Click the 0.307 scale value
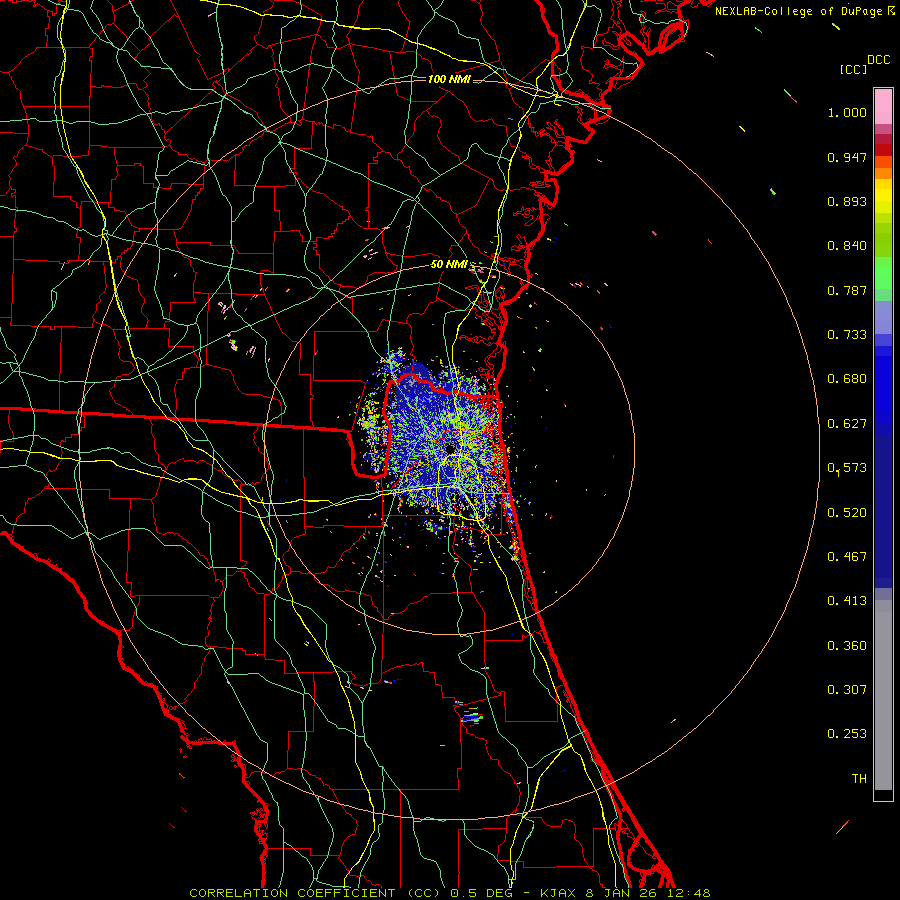 pos(847,690)
